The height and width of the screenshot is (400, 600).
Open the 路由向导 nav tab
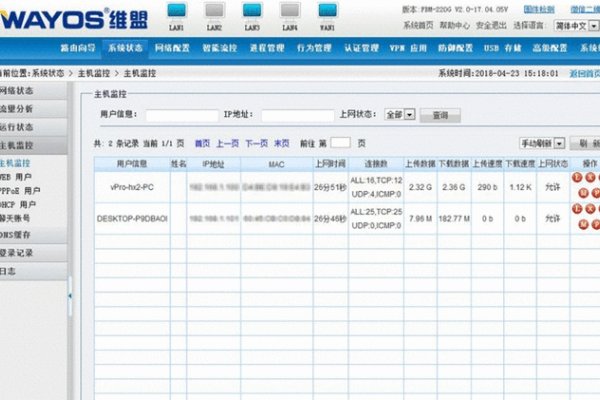[78, 48]
